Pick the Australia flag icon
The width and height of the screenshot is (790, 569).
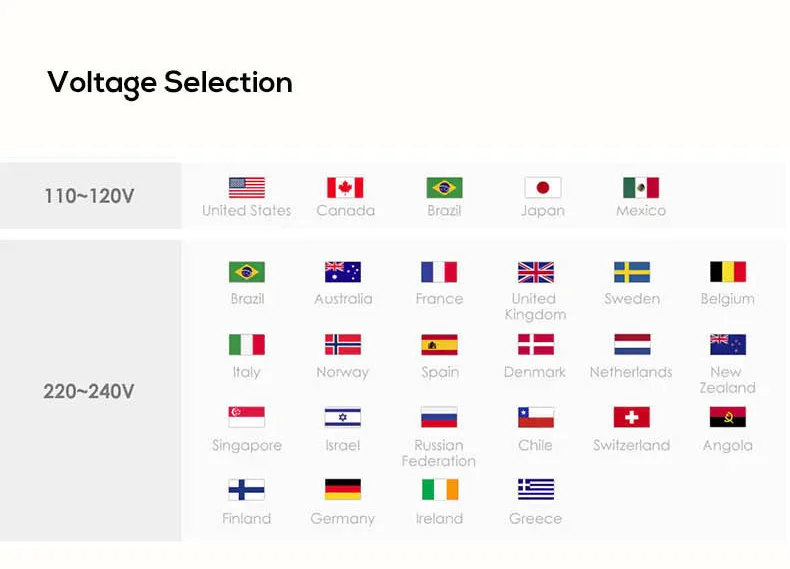point(343,272)
